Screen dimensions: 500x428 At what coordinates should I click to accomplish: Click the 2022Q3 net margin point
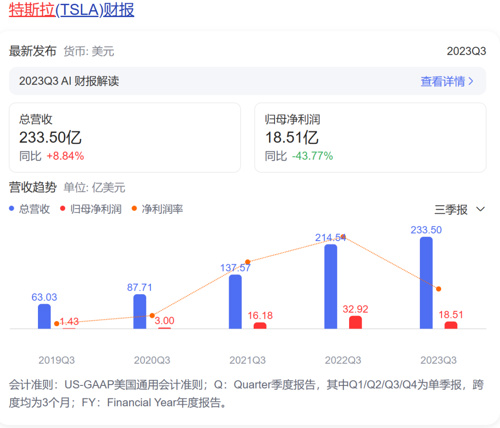pos(343,237)
